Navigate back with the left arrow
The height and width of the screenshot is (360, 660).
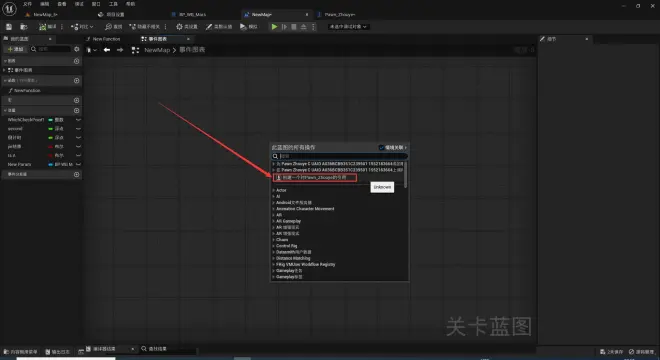tap(107, 50)
